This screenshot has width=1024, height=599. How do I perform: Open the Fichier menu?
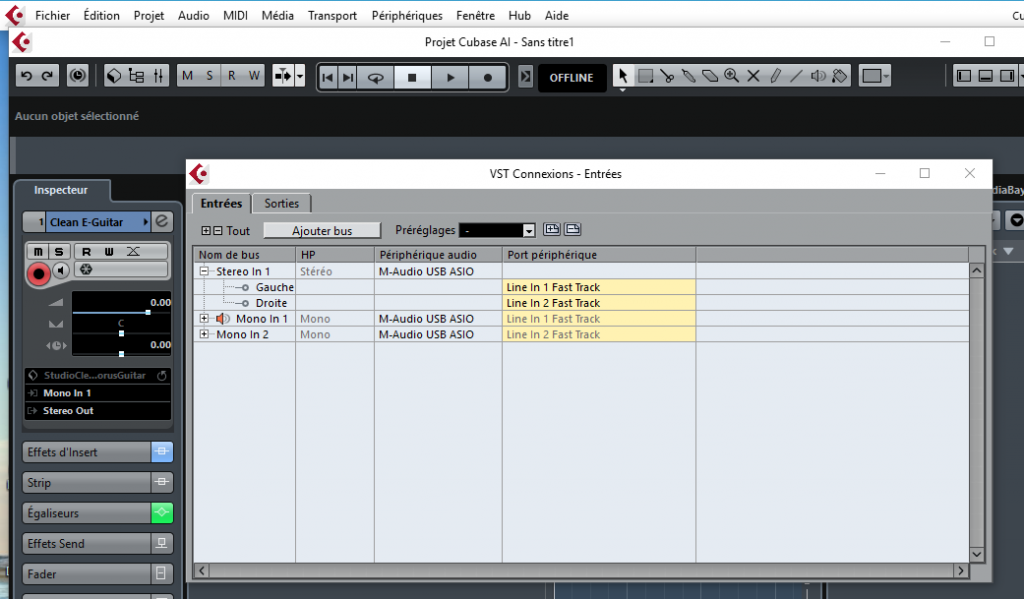tap(52, 15)
